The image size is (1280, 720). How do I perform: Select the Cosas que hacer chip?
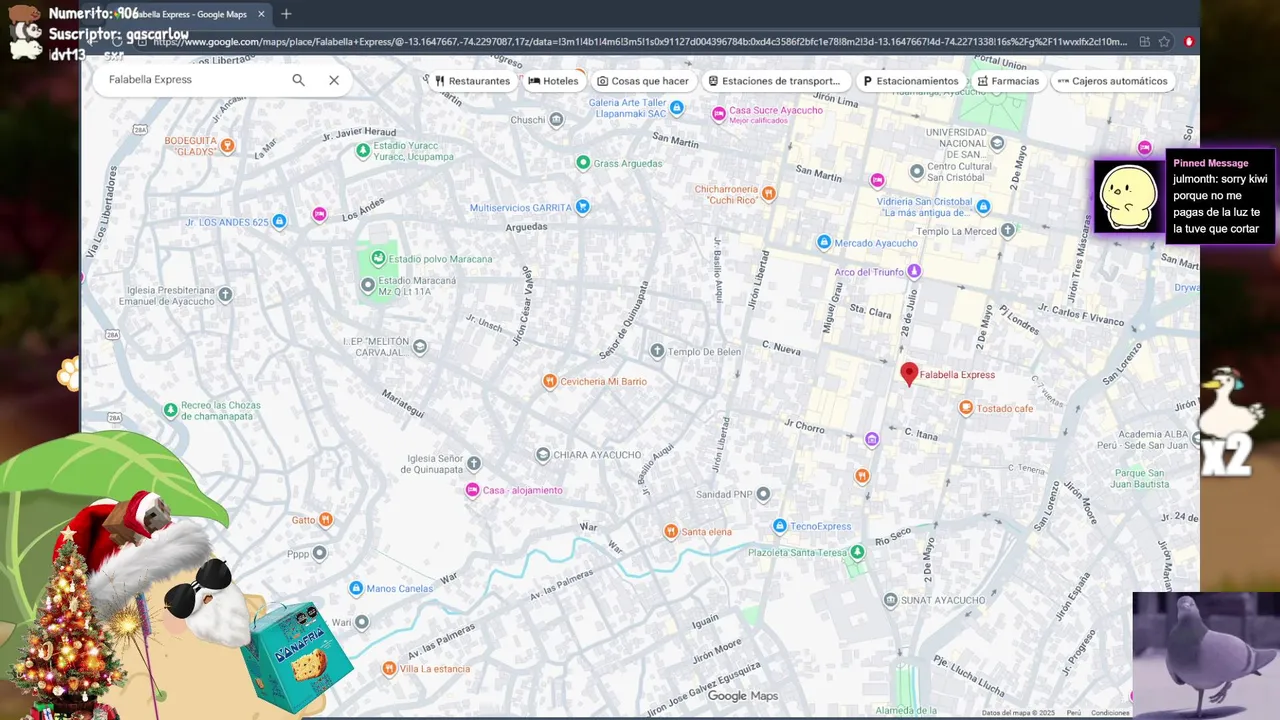[x=643, y=81]
